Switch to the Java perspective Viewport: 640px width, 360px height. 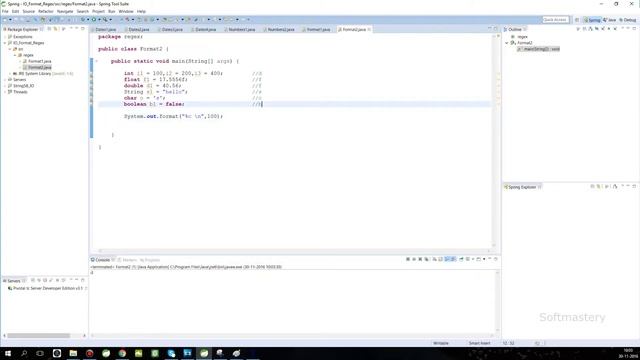tap(609, 20)
